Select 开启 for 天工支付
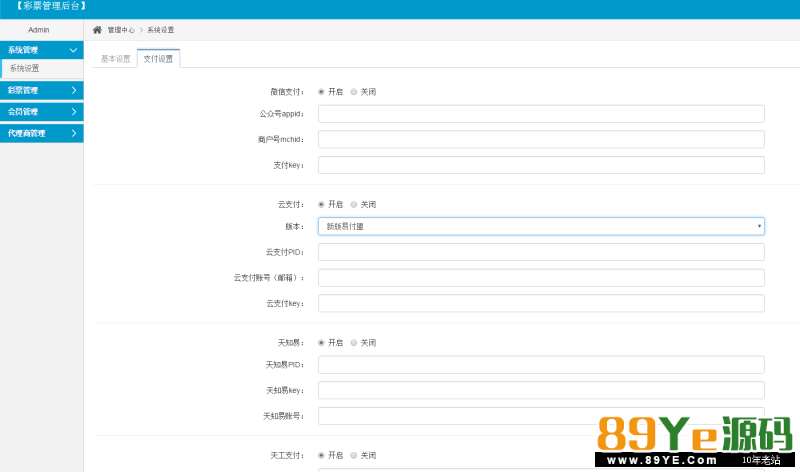800x472 pixels. (x=321, y=455)
